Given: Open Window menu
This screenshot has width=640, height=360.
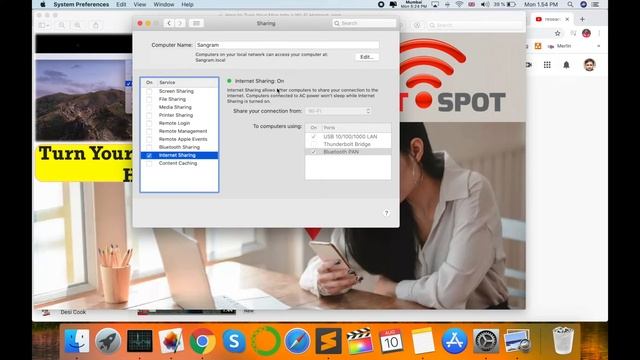Looking at the screenshot, I should pyautogui.click(x=164, y=4).
